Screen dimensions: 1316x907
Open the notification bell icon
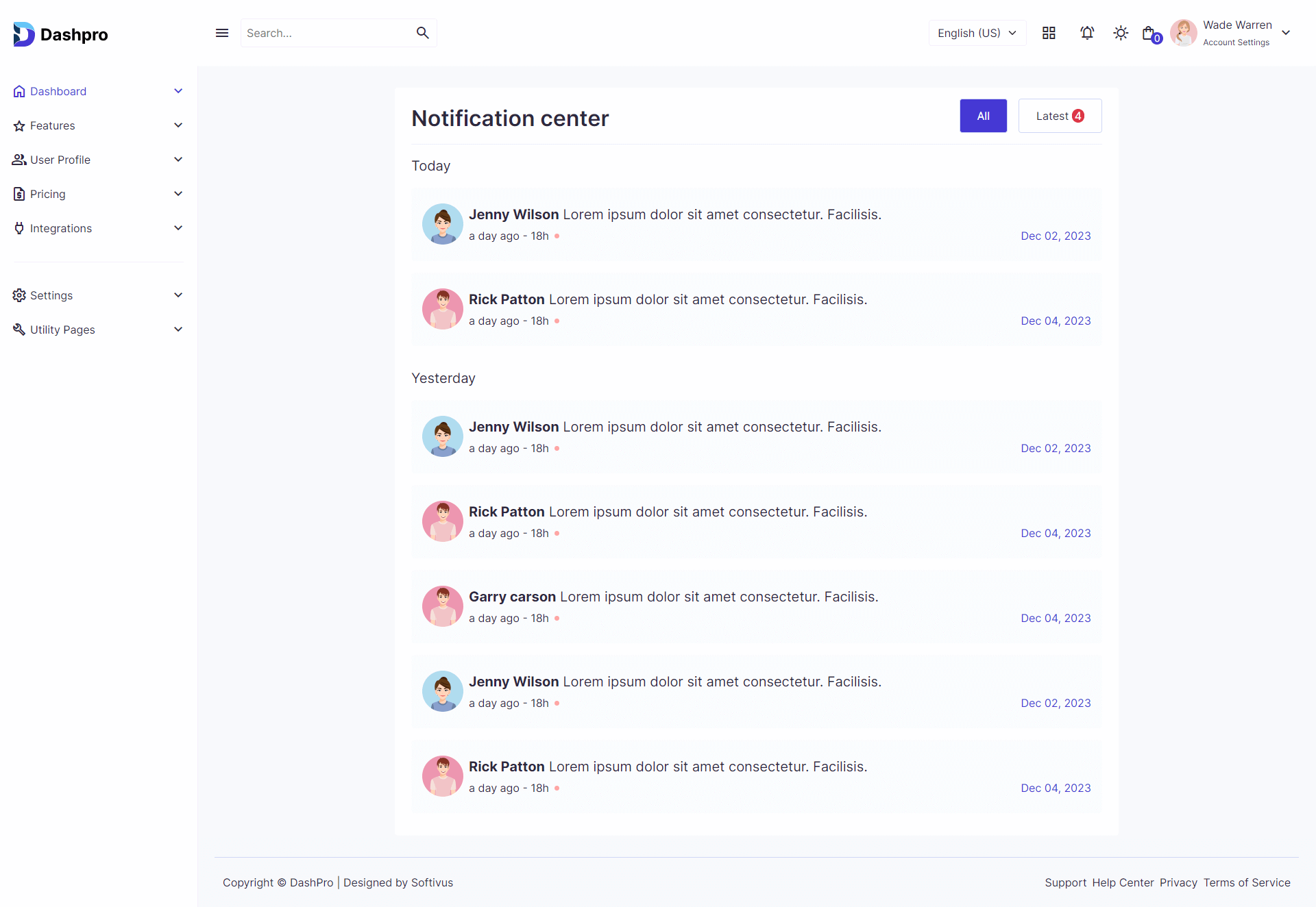pos(1087,33)
